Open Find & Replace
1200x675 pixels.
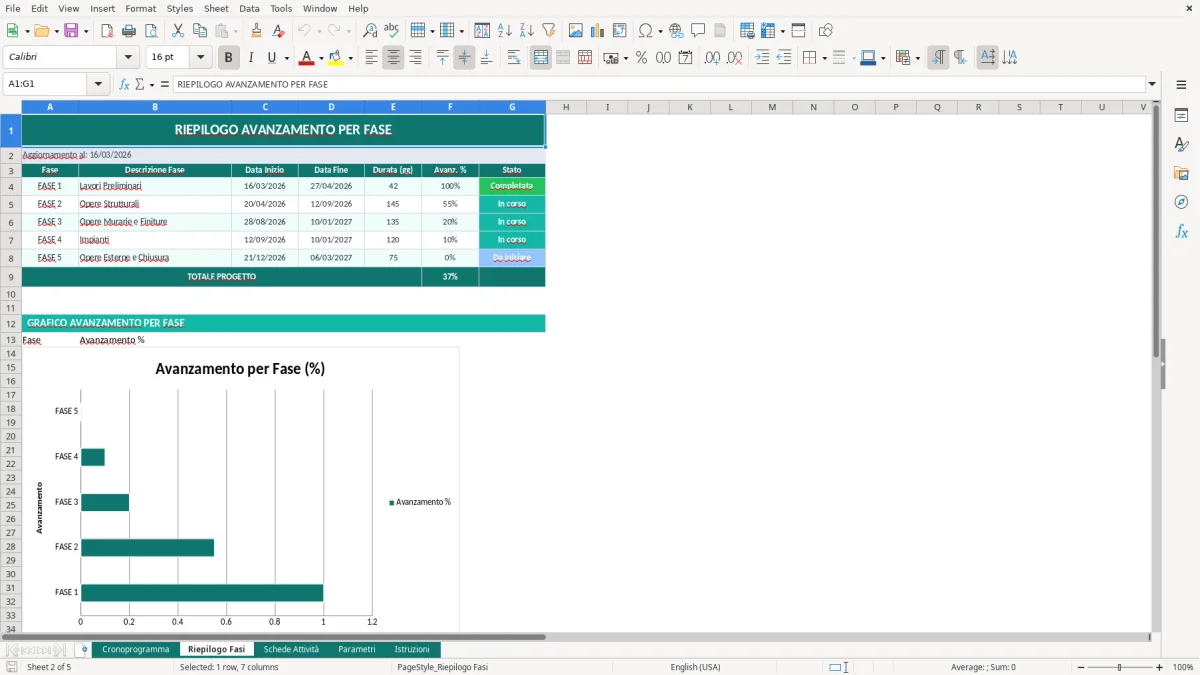370,31
